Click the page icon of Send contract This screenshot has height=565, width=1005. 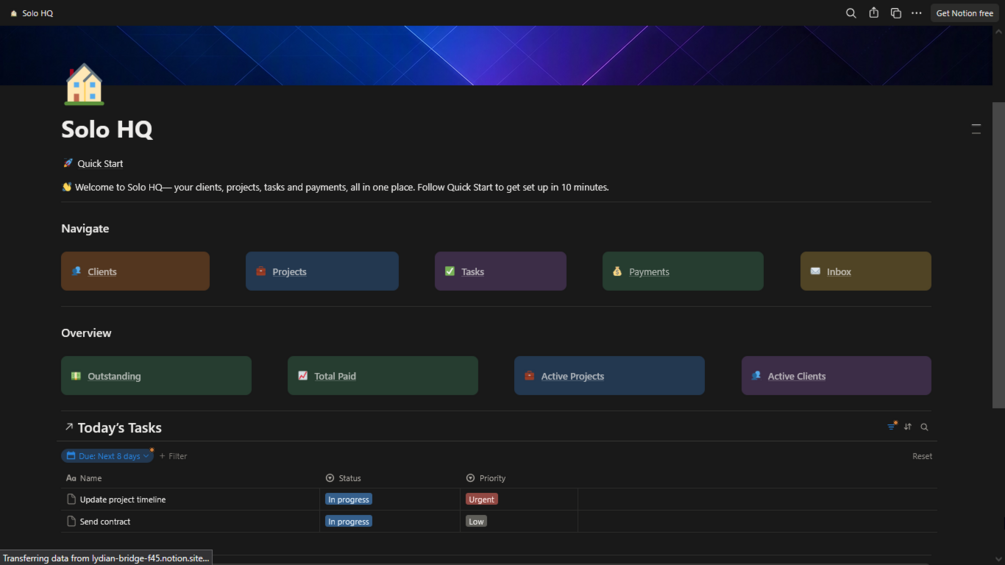[x=71, y=521]
